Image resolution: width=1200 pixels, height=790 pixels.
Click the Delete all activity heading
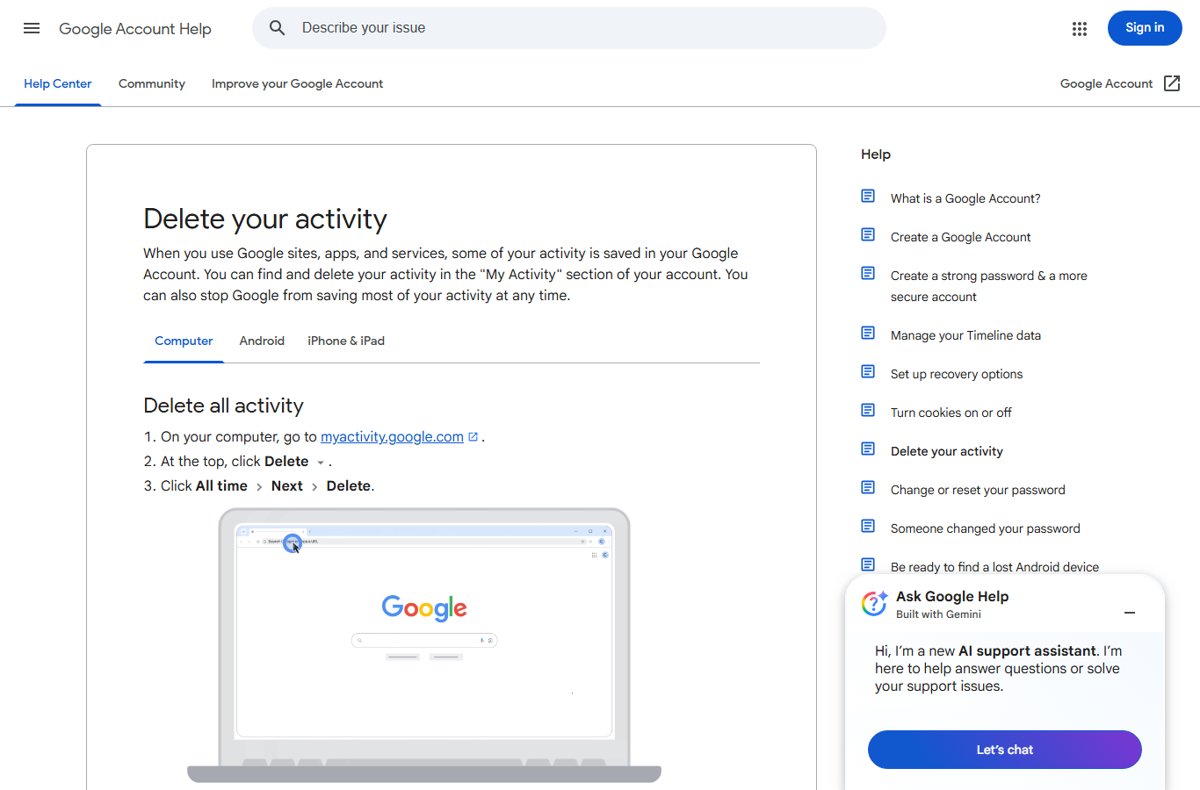click(x=223, y=405)
